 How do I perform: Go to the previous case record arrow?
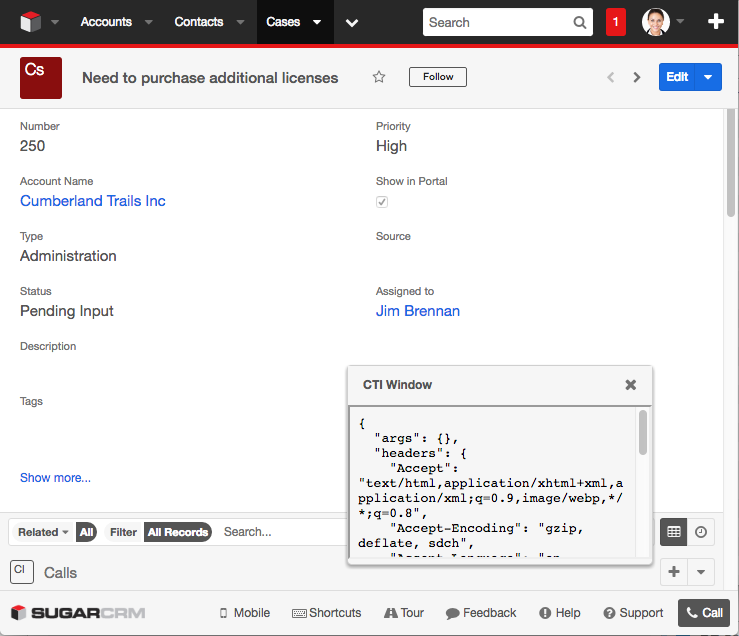(x=610, y=77)
